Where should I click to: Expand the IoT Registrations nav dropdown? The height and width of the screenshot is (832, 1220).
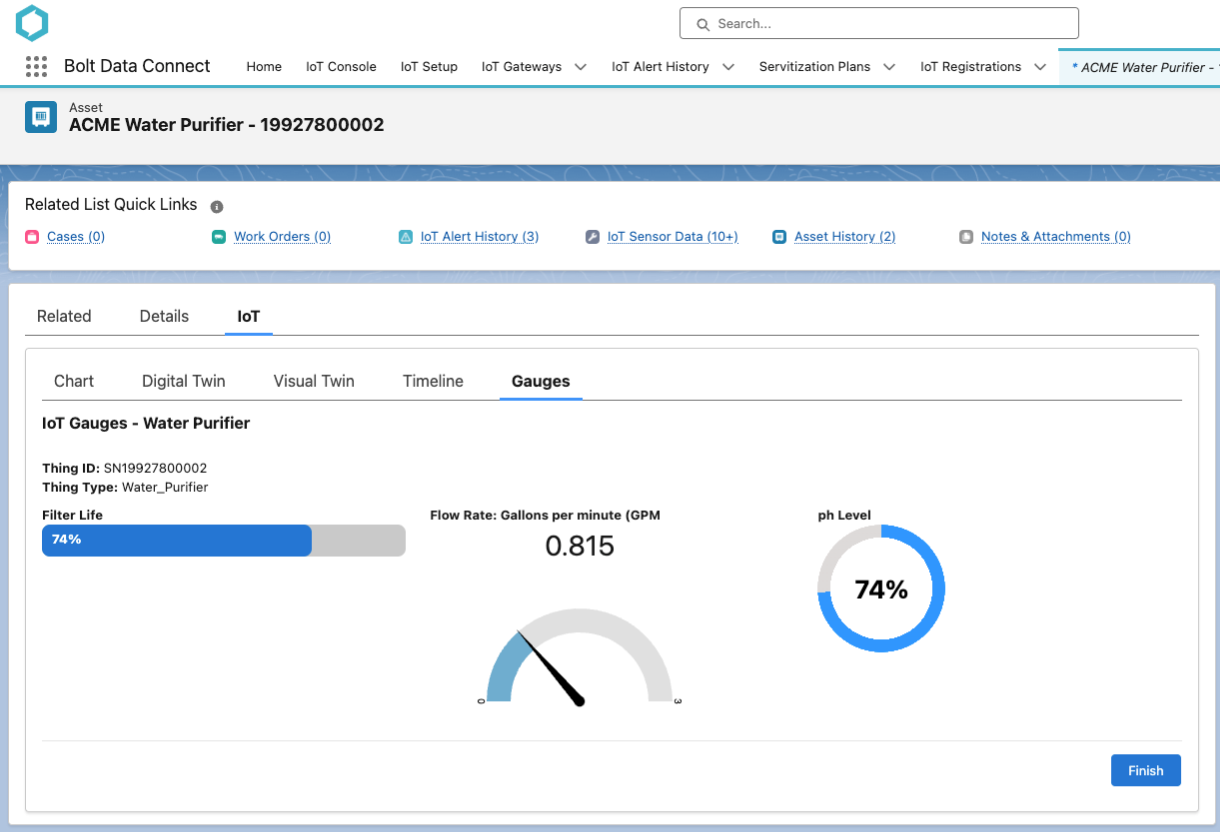pos(1040,67)
